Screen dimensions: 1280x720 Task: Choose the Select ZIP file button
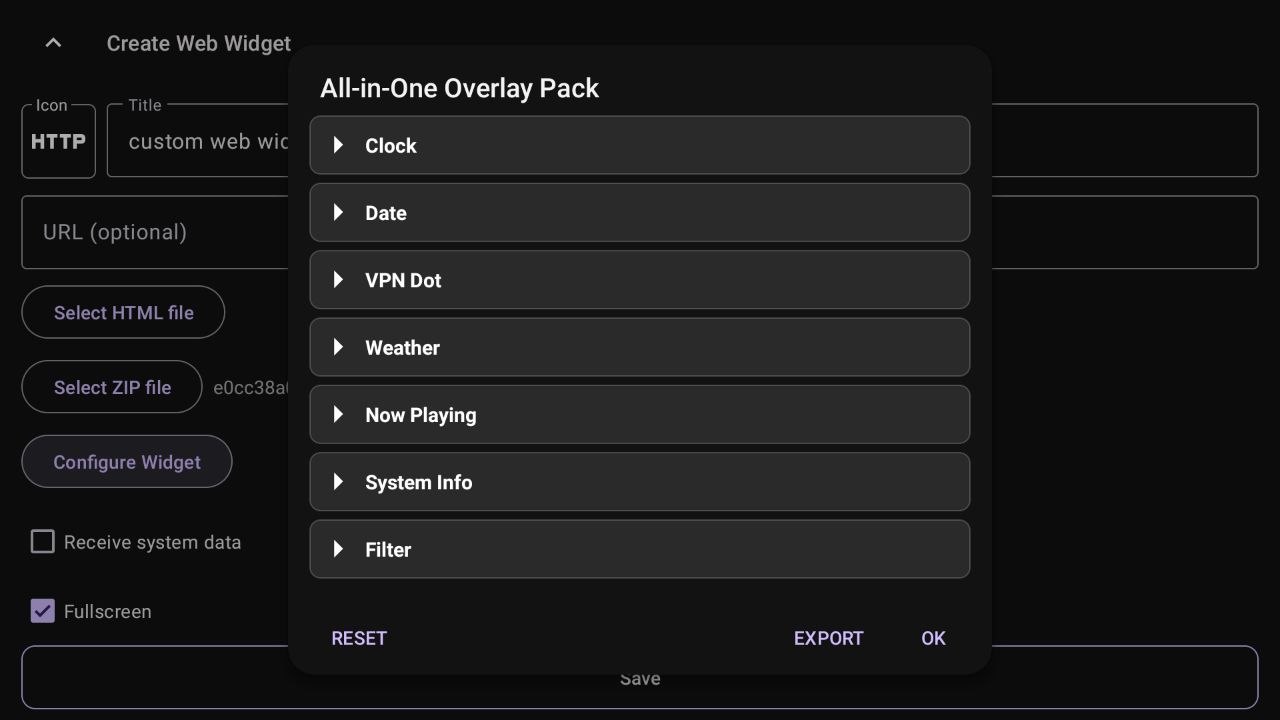tap(112, 387)
